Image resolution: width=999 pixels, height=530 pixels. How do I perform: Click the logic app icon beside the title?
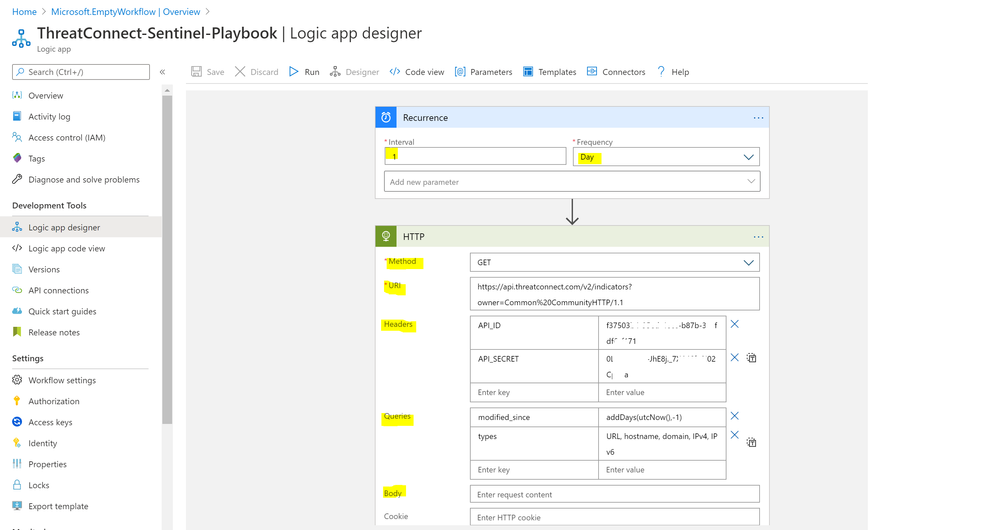21,38
